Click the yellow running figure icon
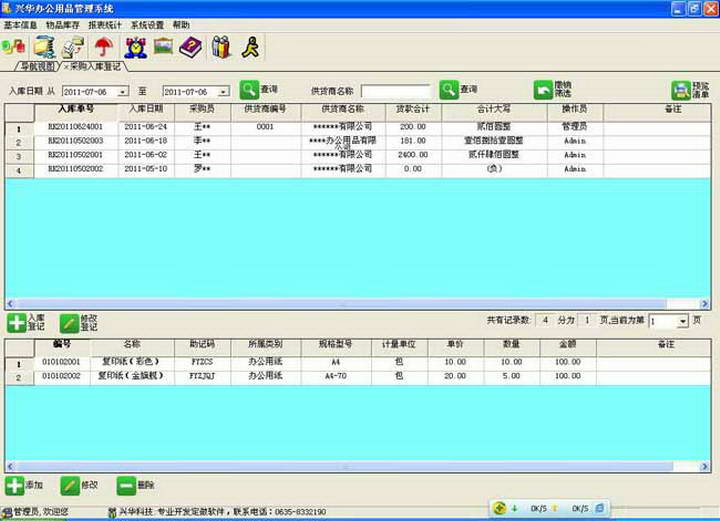The image size is (720, 521). point(251,46)
